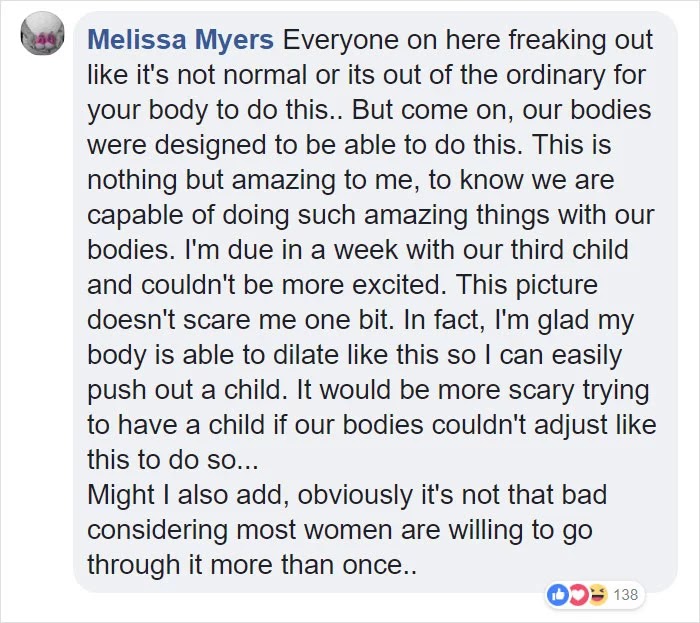Open the 138 reactions count list
The height and width of the screenshot is (623, 700).
tap(625, 595)
